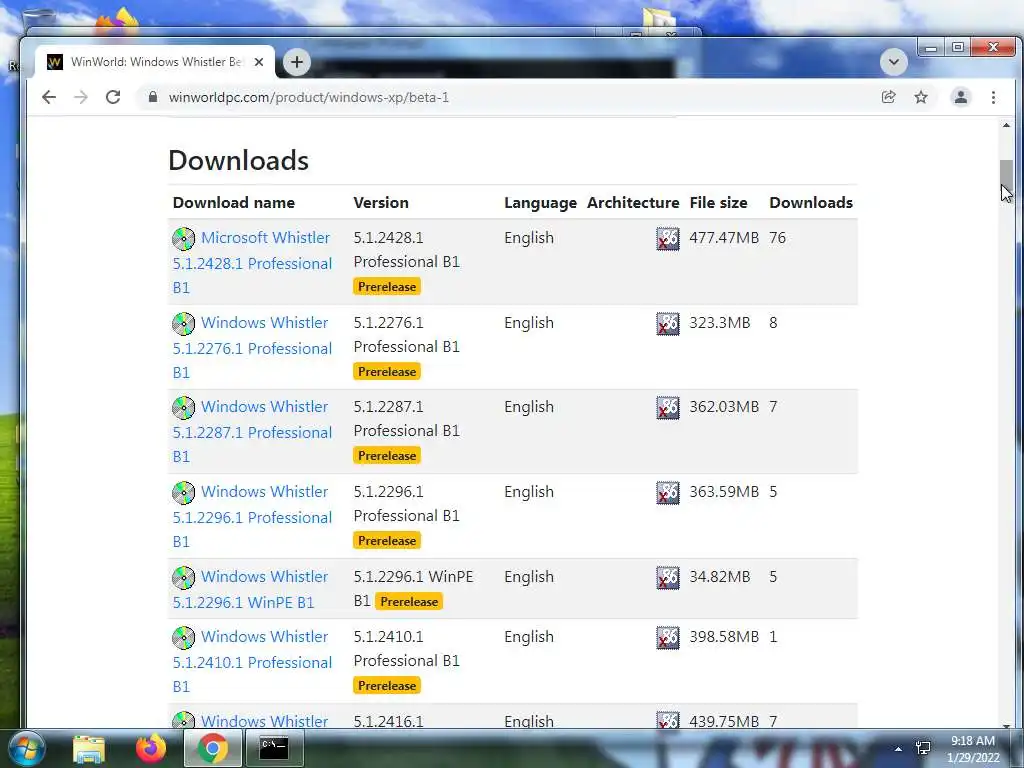
Task: Open Windows Explorer from the taskbar
Action: click(89, 748)
